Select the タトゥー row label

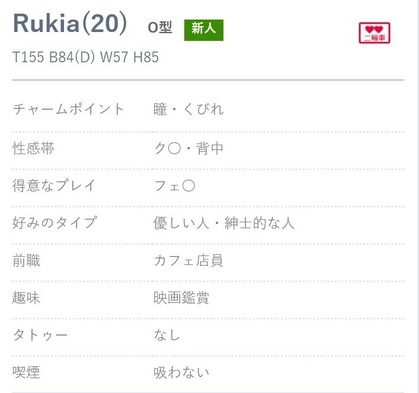tap(40, 335)
